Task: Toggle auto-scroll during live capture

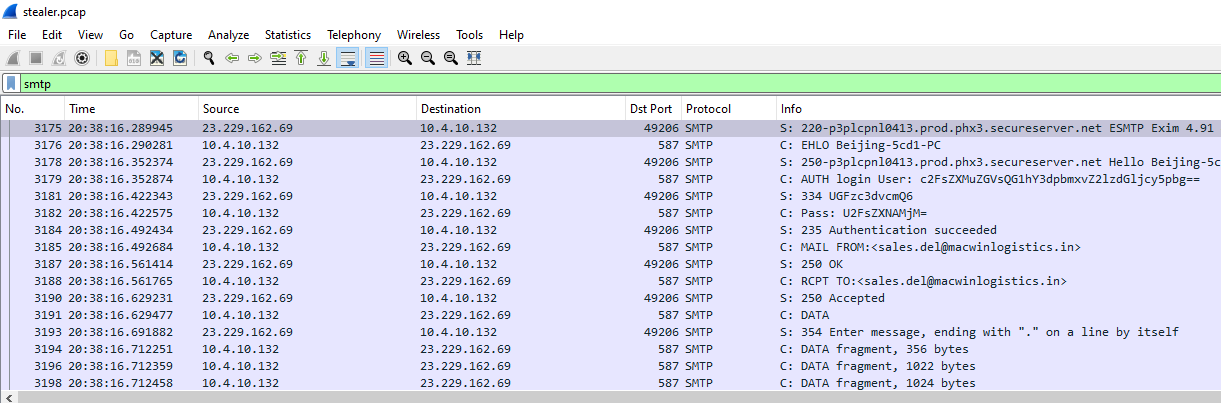Action: point(347,58)
